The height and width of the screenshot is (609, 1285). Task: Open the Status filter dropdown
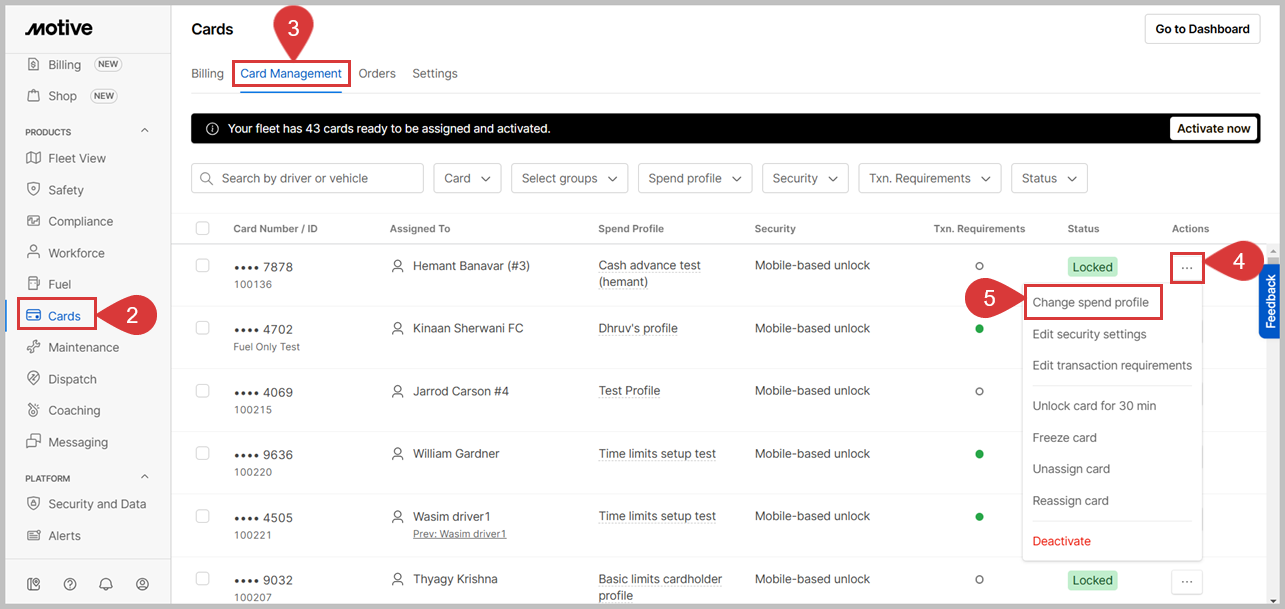(x=1049, y=178)
